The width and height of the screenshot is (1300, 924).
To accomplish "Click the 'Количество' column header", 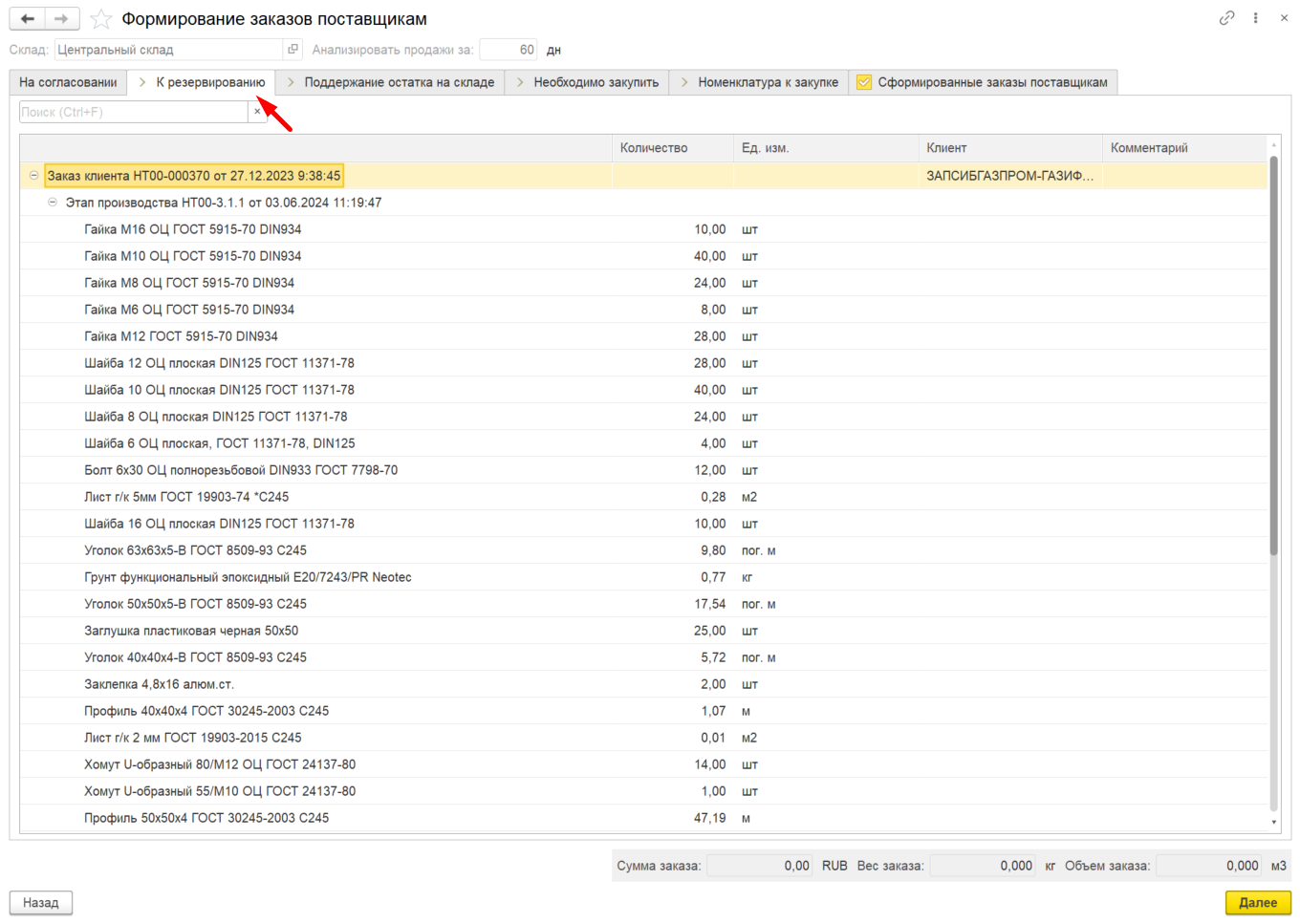I will click(673, 148).
